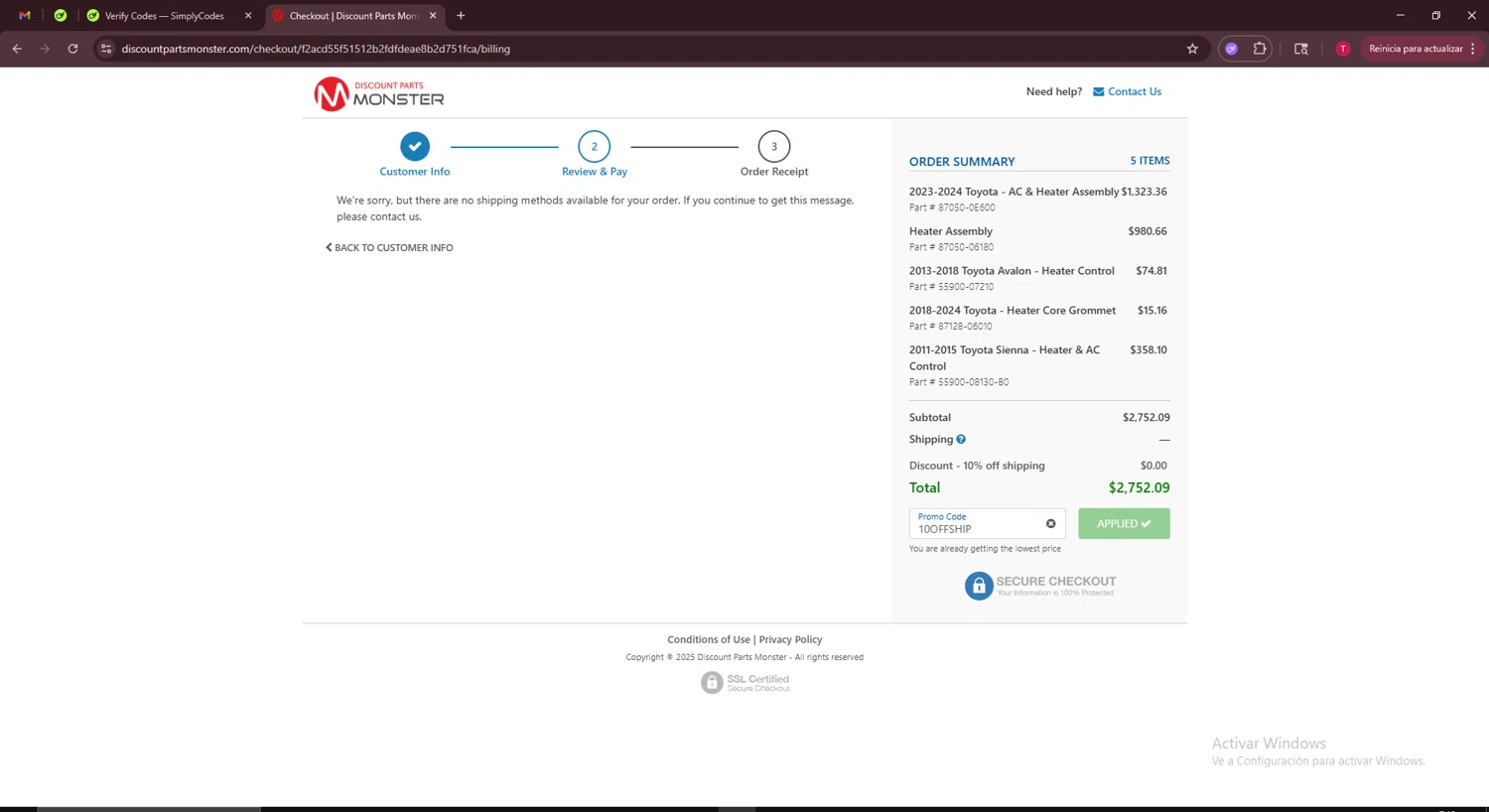Open the browser extensions puzzle icon
The image size is (1489, 812).
point(1260,49)
